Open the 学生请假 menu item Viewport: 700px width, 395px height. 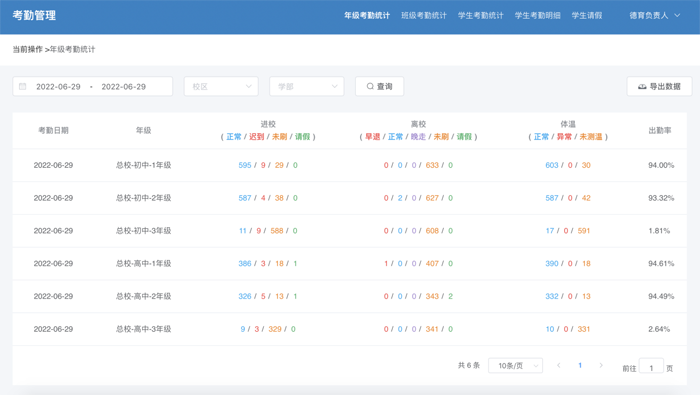[x=587, y=16]
